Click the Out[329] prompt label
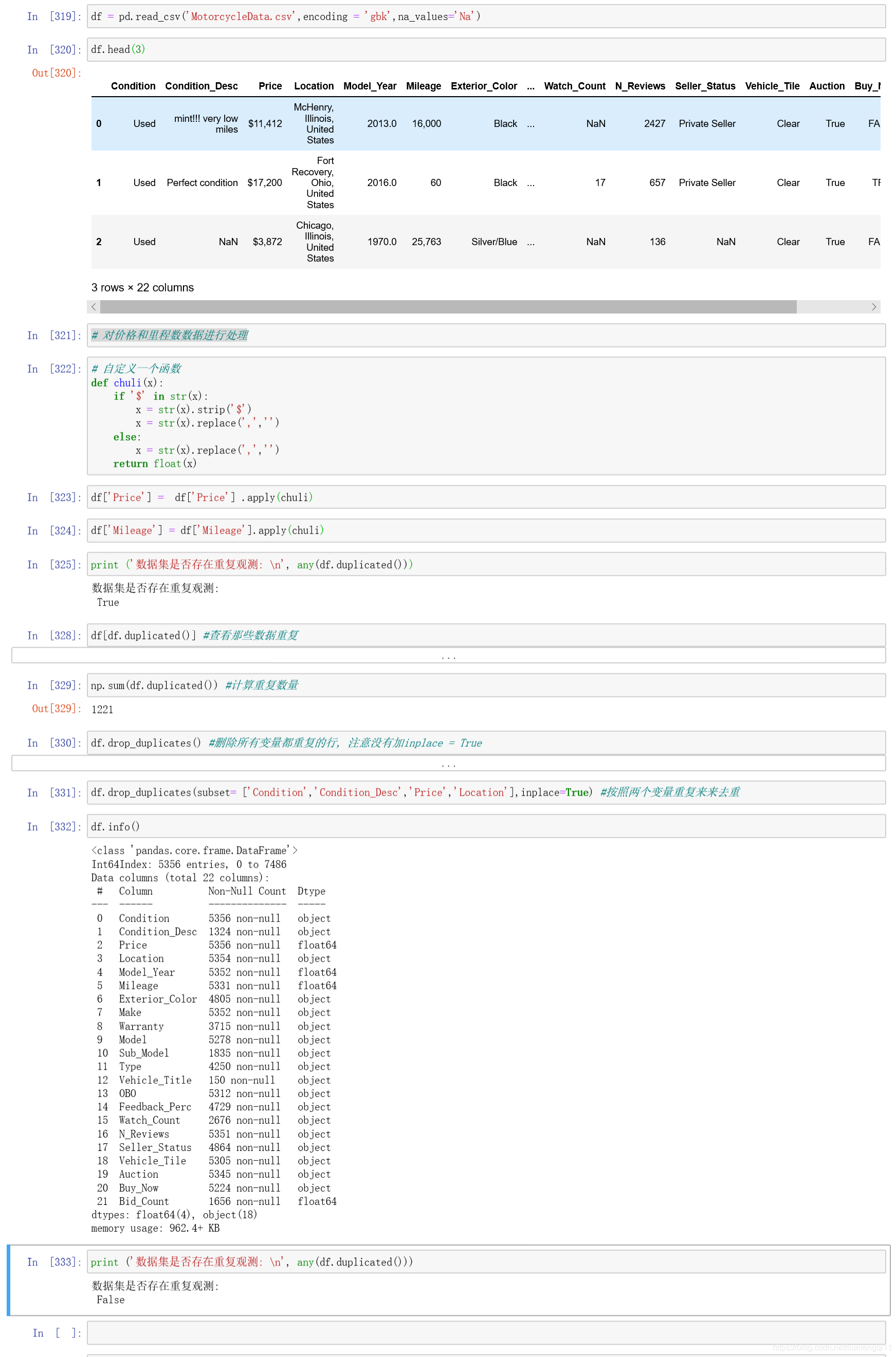Viewport: 896px width, 1357px height. tap(57, 708)
